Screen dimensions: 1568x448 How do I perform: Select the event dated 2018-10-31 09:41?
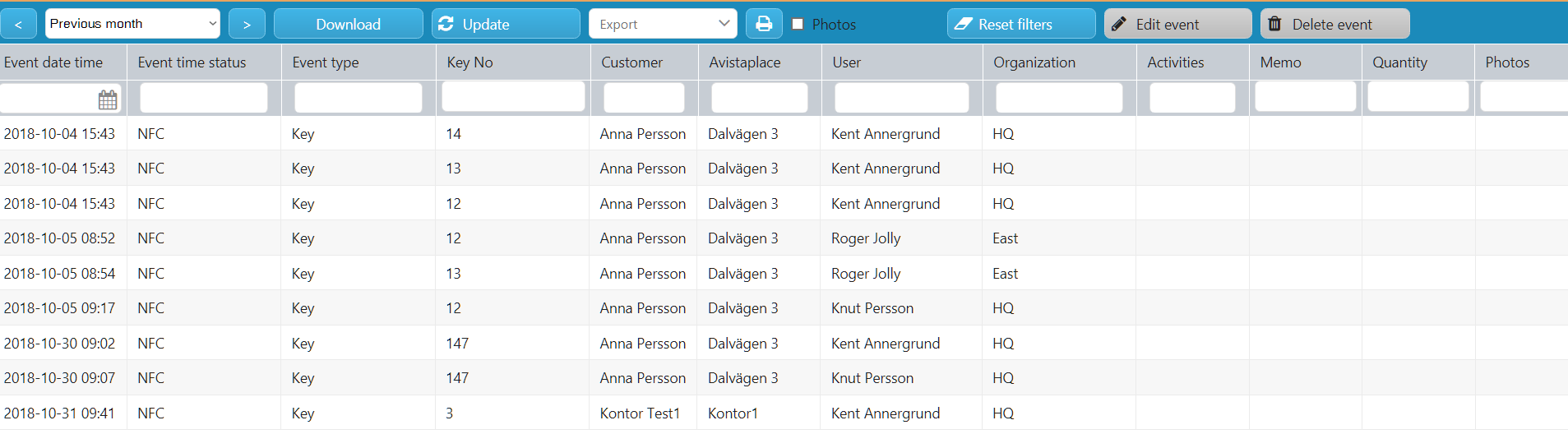click(x=784, y=413)
